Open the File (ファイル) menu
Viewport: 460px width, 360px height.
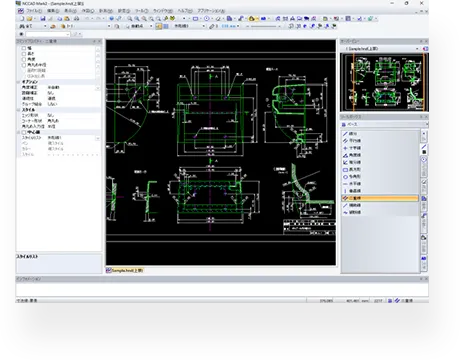34,11
